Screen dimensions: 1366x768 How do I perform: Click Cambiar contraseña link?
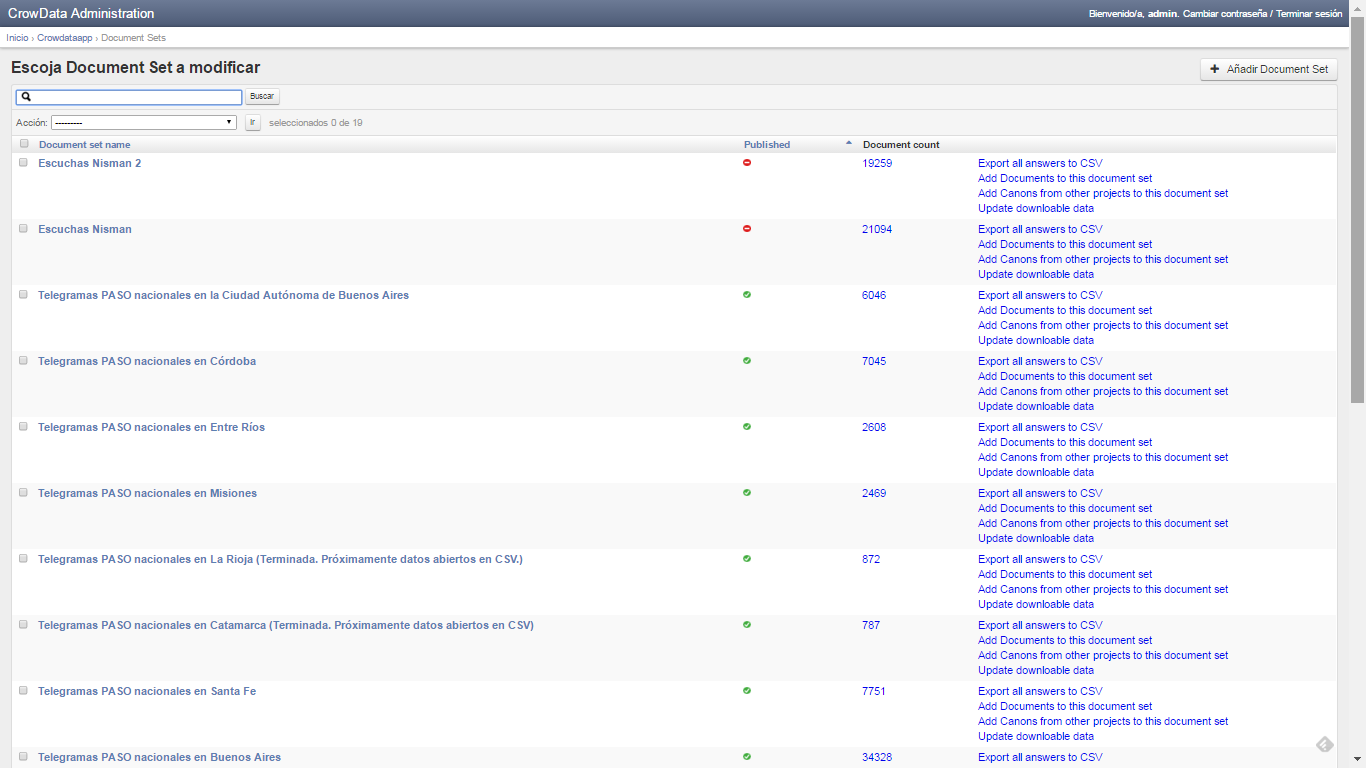coord(1225,14)
